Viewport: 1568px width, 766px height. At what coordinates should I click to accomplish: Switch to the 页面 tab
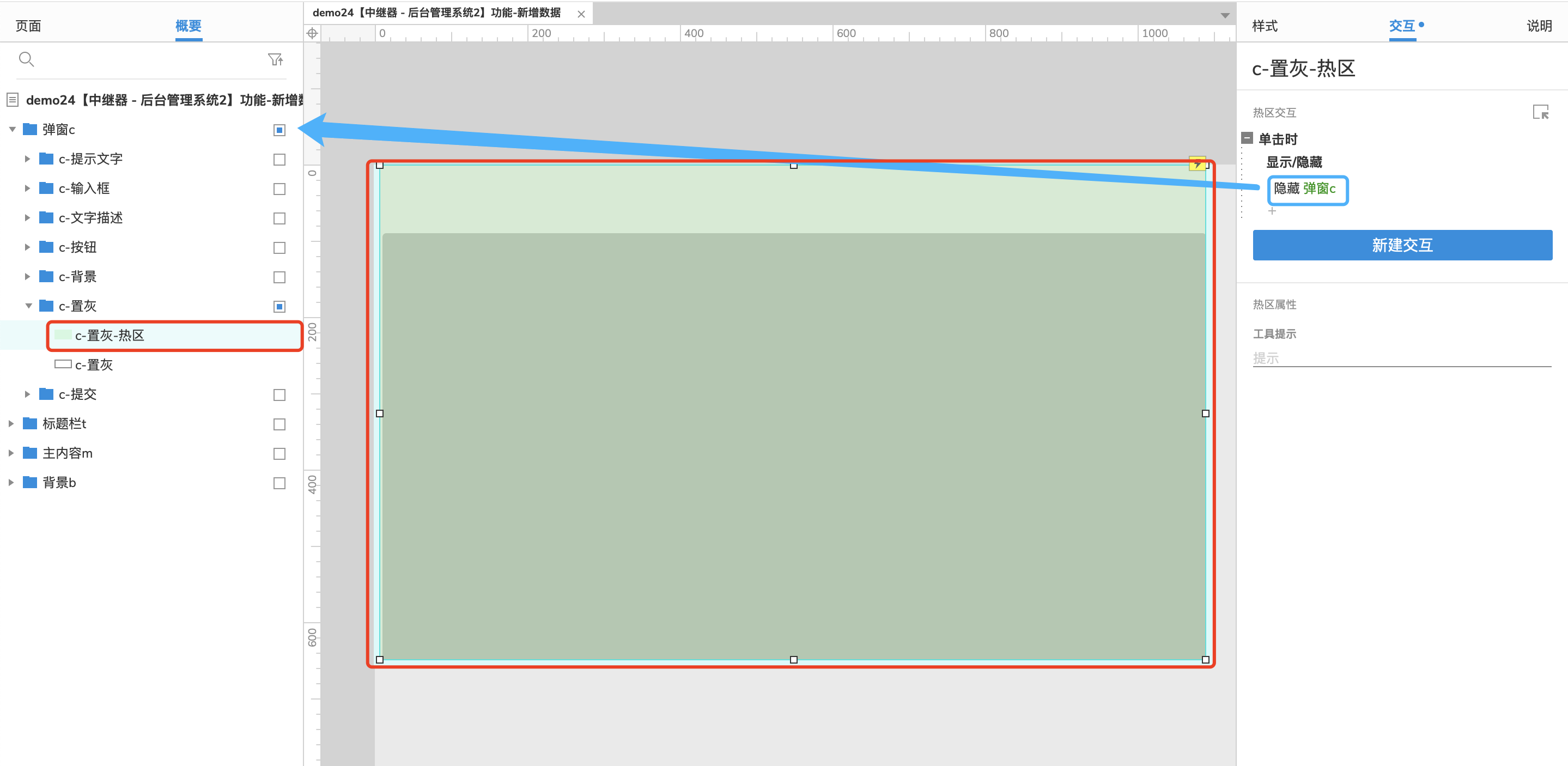pos(28,26)
